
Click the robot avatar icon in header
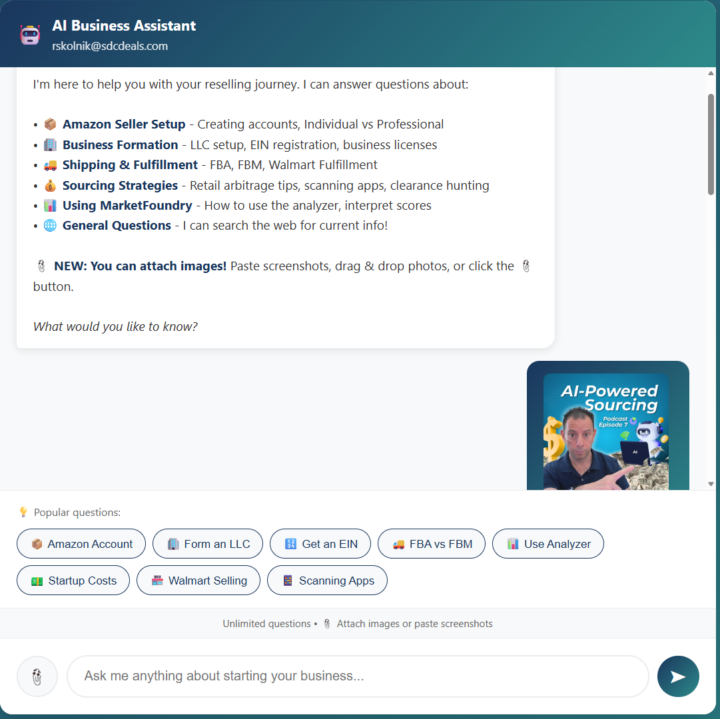(30, 34)
